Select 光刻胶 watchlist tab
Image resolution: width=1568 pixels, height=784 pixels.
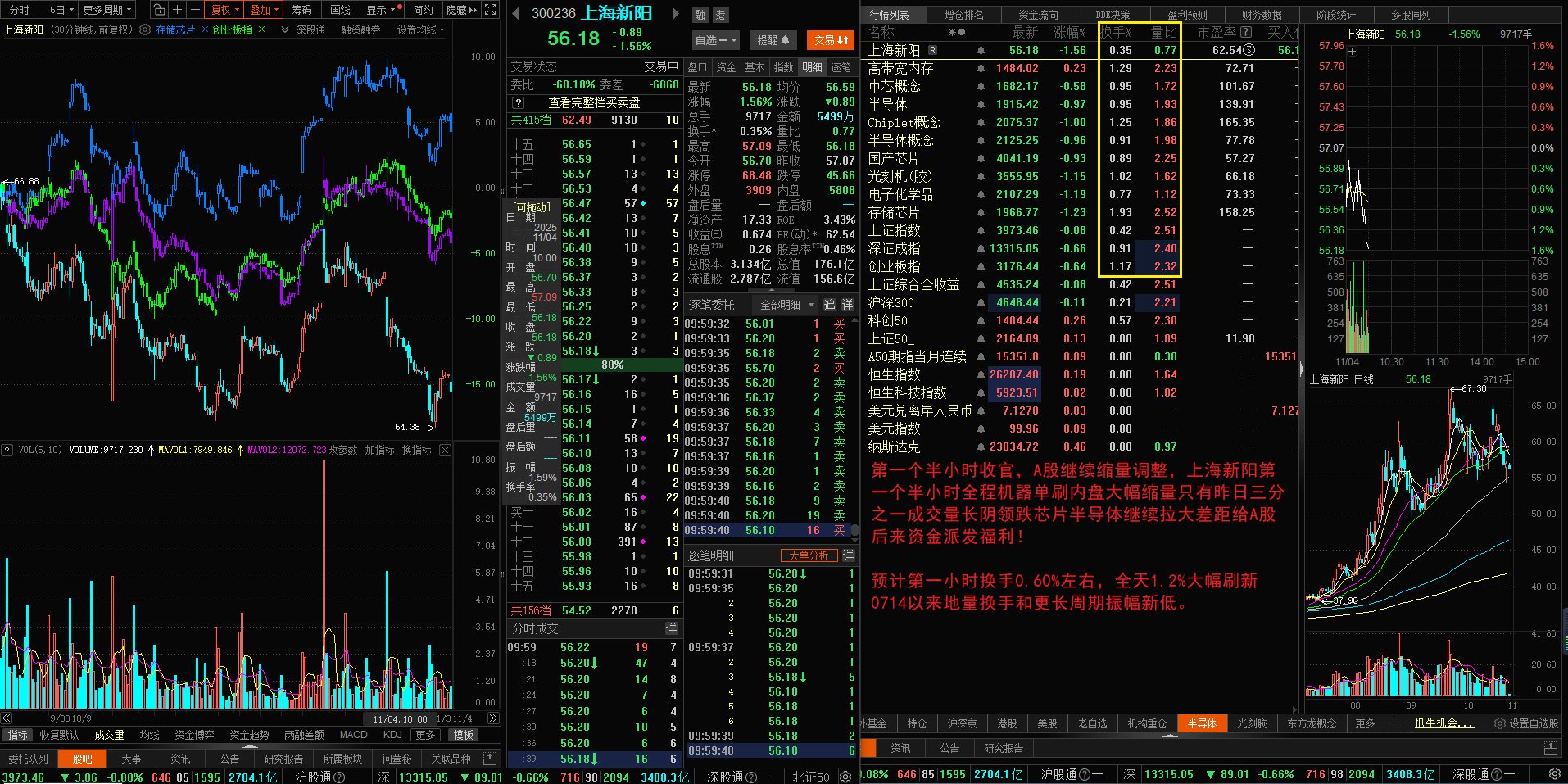point(1252,723)
